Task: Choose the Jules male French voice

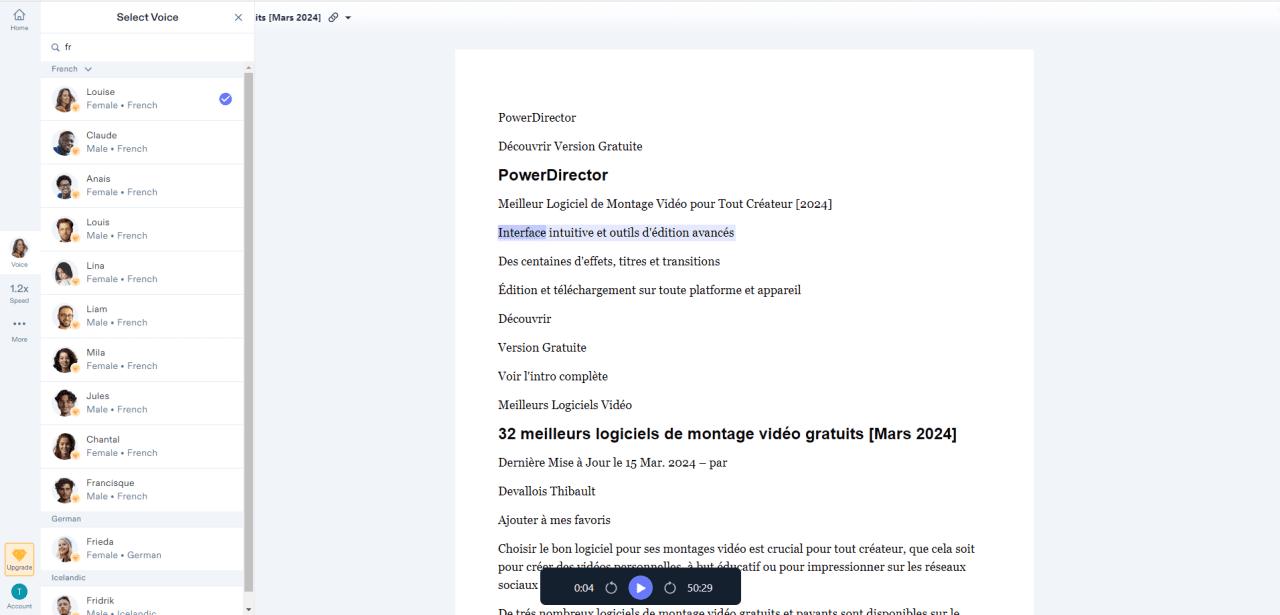Action: click(142, 403)
